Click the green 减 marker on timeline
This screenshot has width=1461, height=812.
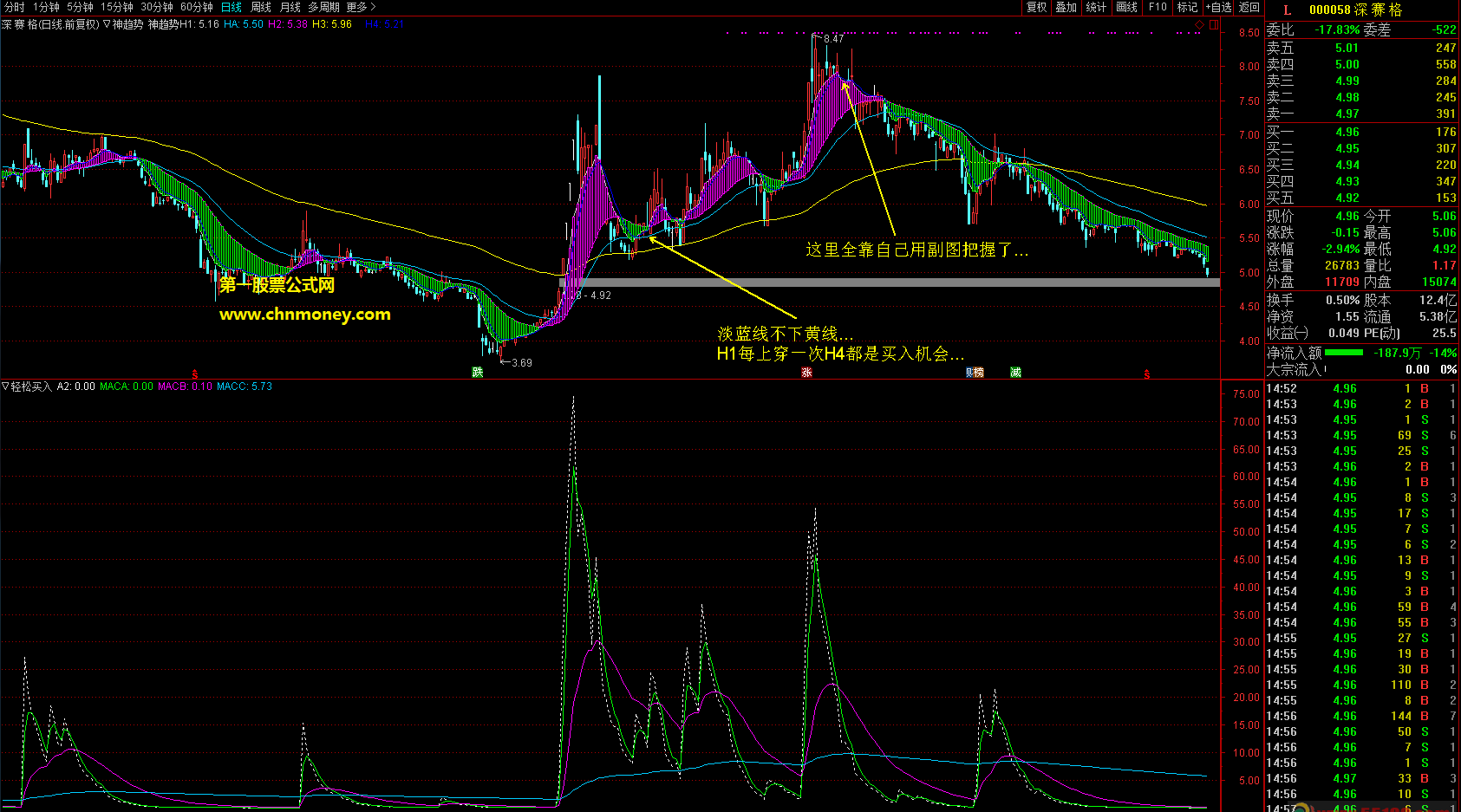click(1015, 372)
